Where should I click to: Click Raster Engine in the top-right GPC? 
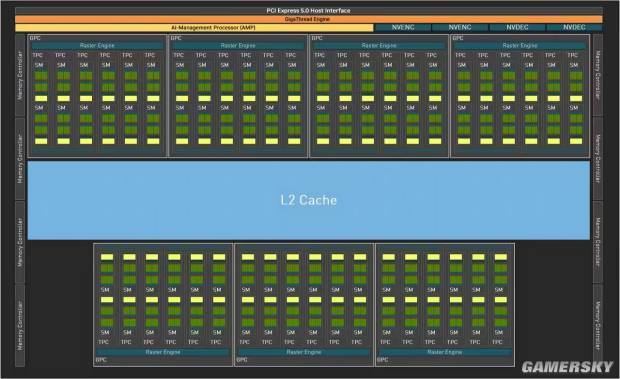(x=520, y=46)
